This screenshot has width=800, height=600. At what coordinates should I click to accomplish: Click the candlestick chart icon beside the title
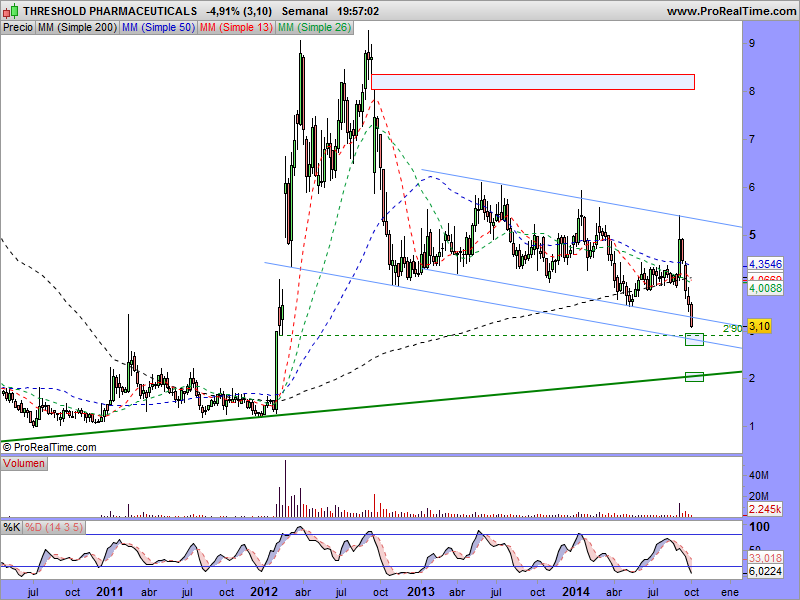tap(11, 10)
